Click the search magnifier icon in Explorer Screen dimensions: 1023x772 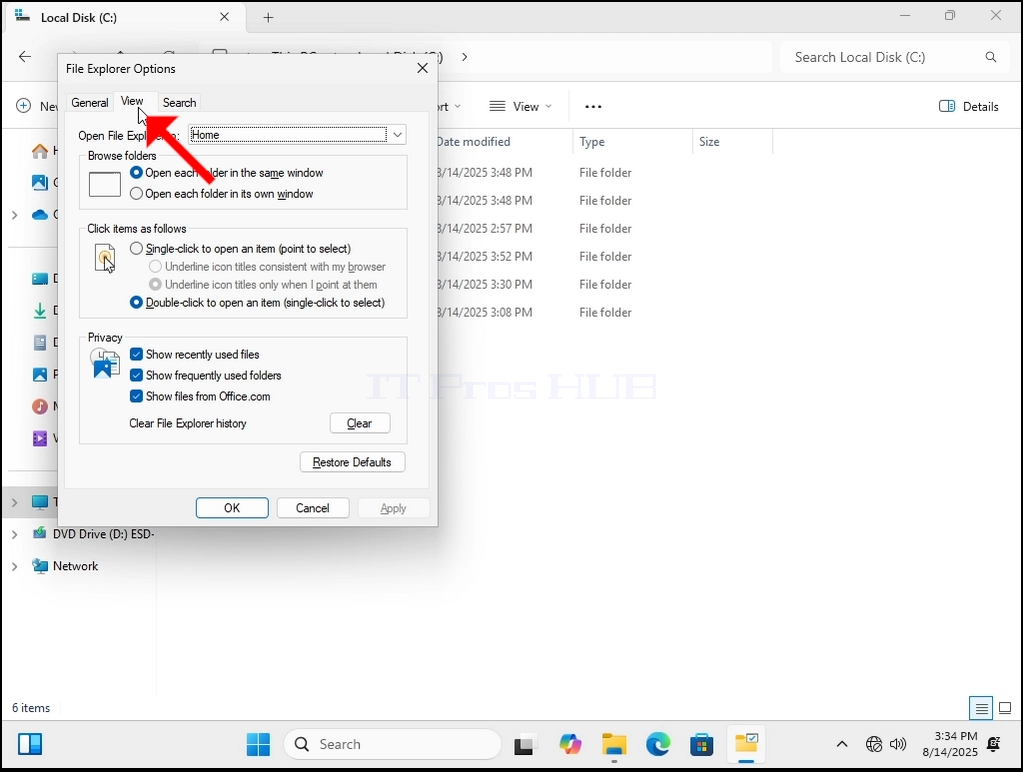(x=990, y=57)
